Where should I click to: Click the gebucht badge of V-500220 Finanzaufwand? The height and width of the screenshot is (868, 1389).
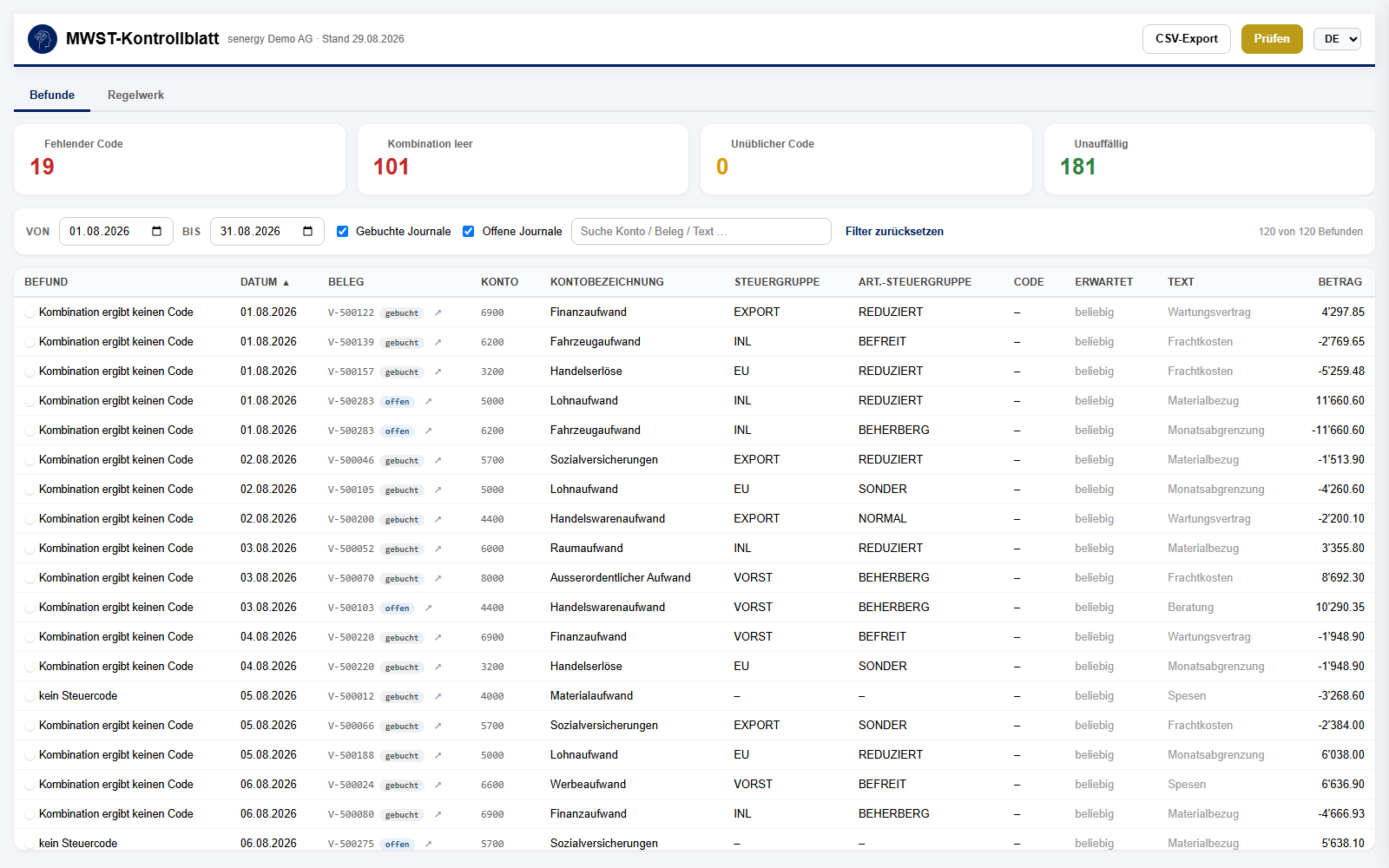click(x=402, y=638)
